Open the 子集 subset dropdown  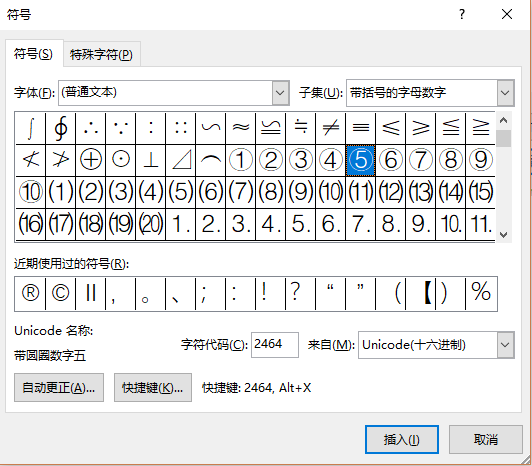(506, 93)
